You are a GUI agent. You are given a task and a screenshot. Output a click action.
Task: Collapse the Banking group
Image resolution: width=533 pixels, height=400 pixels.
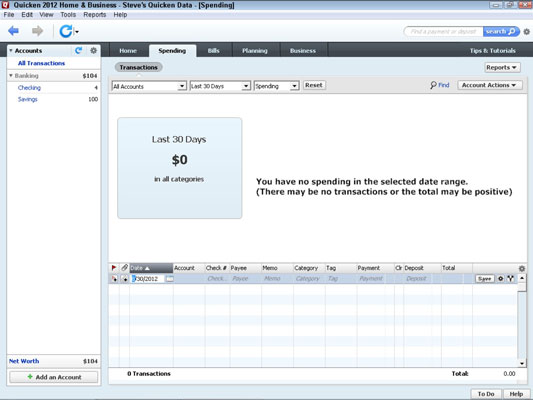pos(11,75)
